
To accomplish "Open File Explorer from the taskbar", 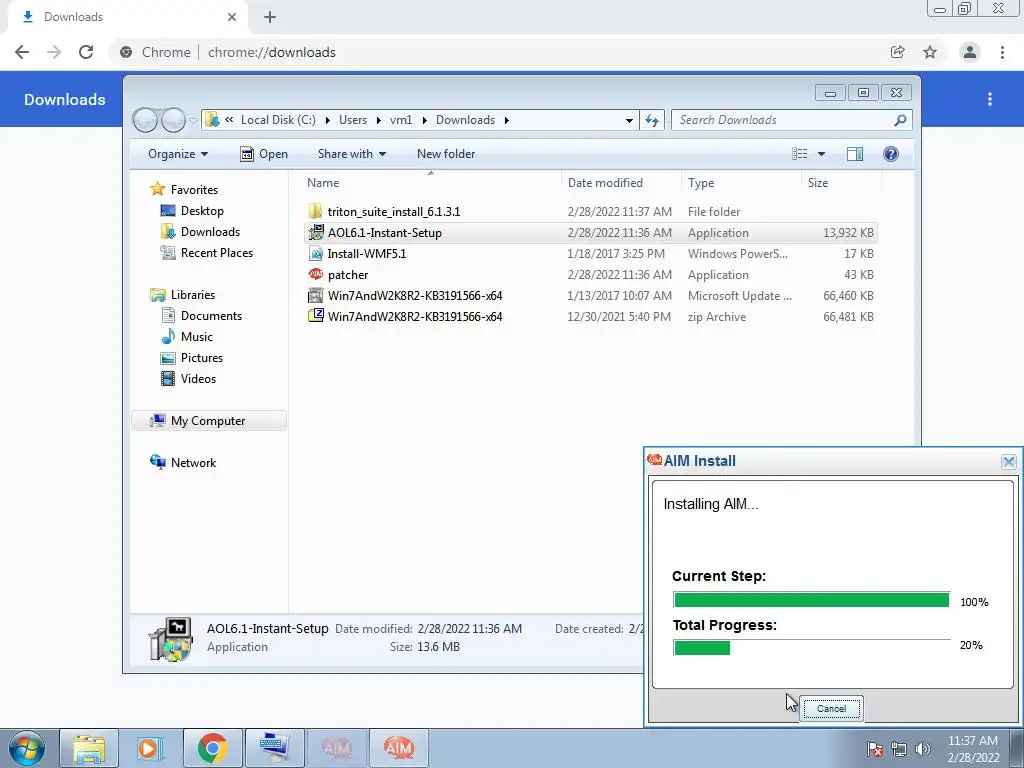I will click(89, 748).
